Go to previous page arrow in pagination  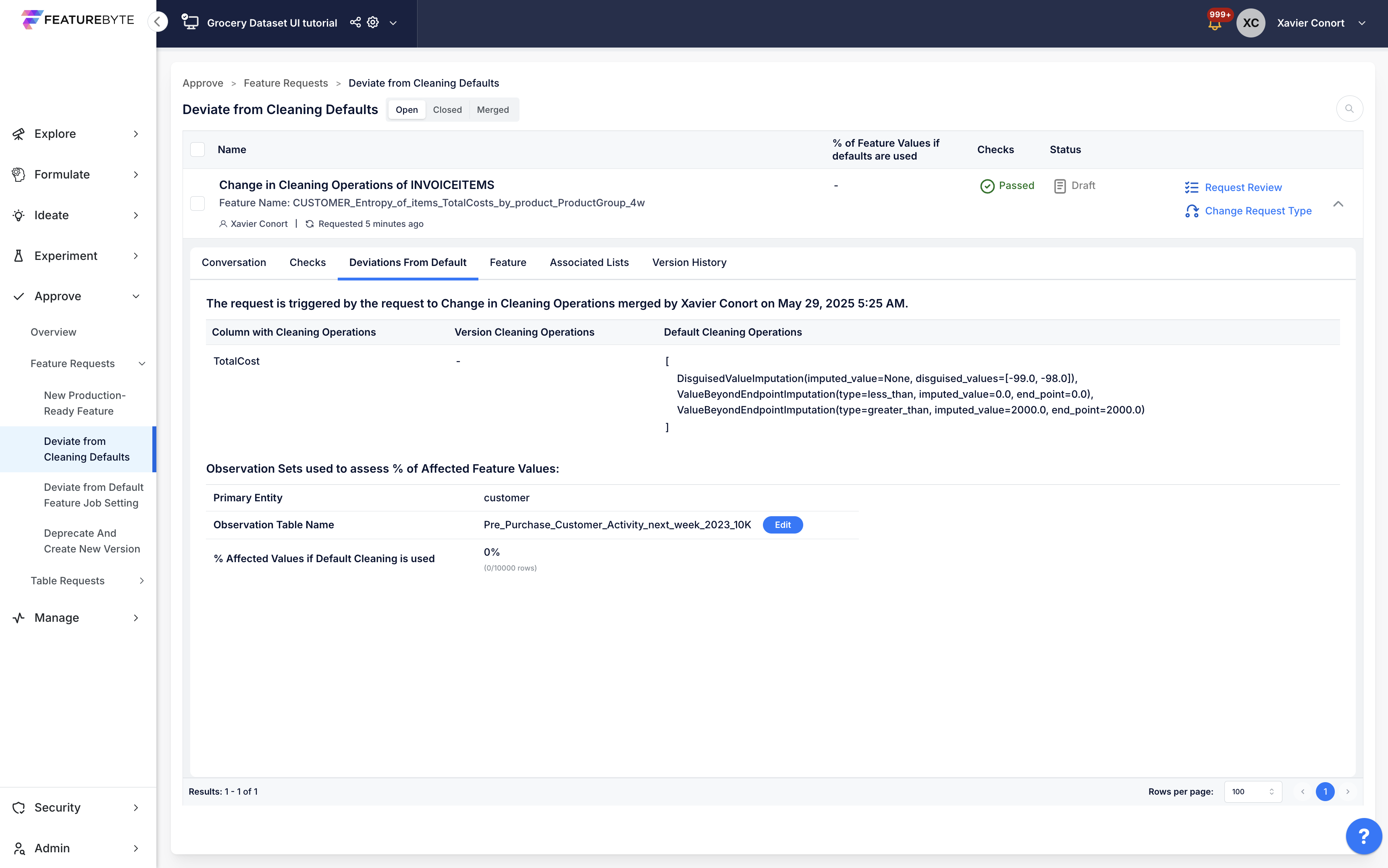[x=1303, y=792]
